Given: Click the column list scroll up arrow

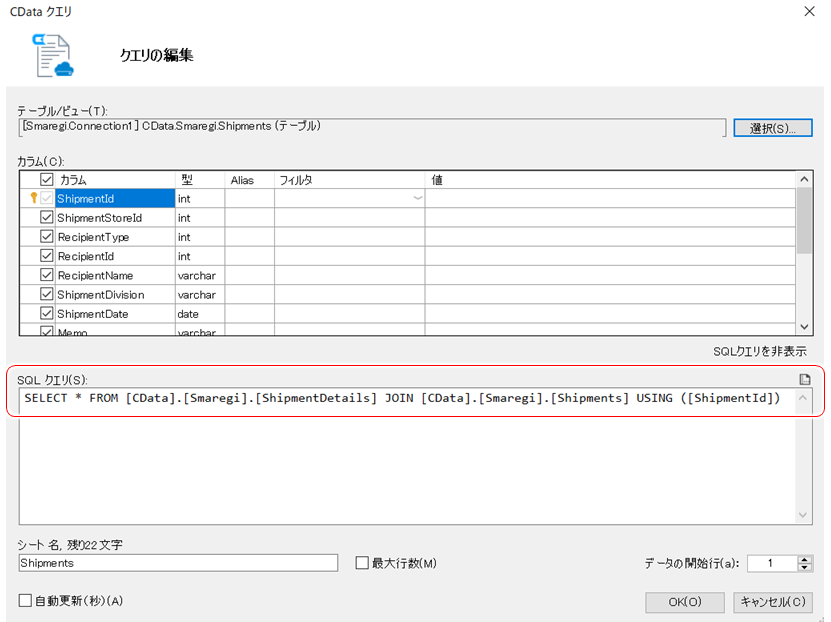Looking at the screenshot, I should coord(804,179).
